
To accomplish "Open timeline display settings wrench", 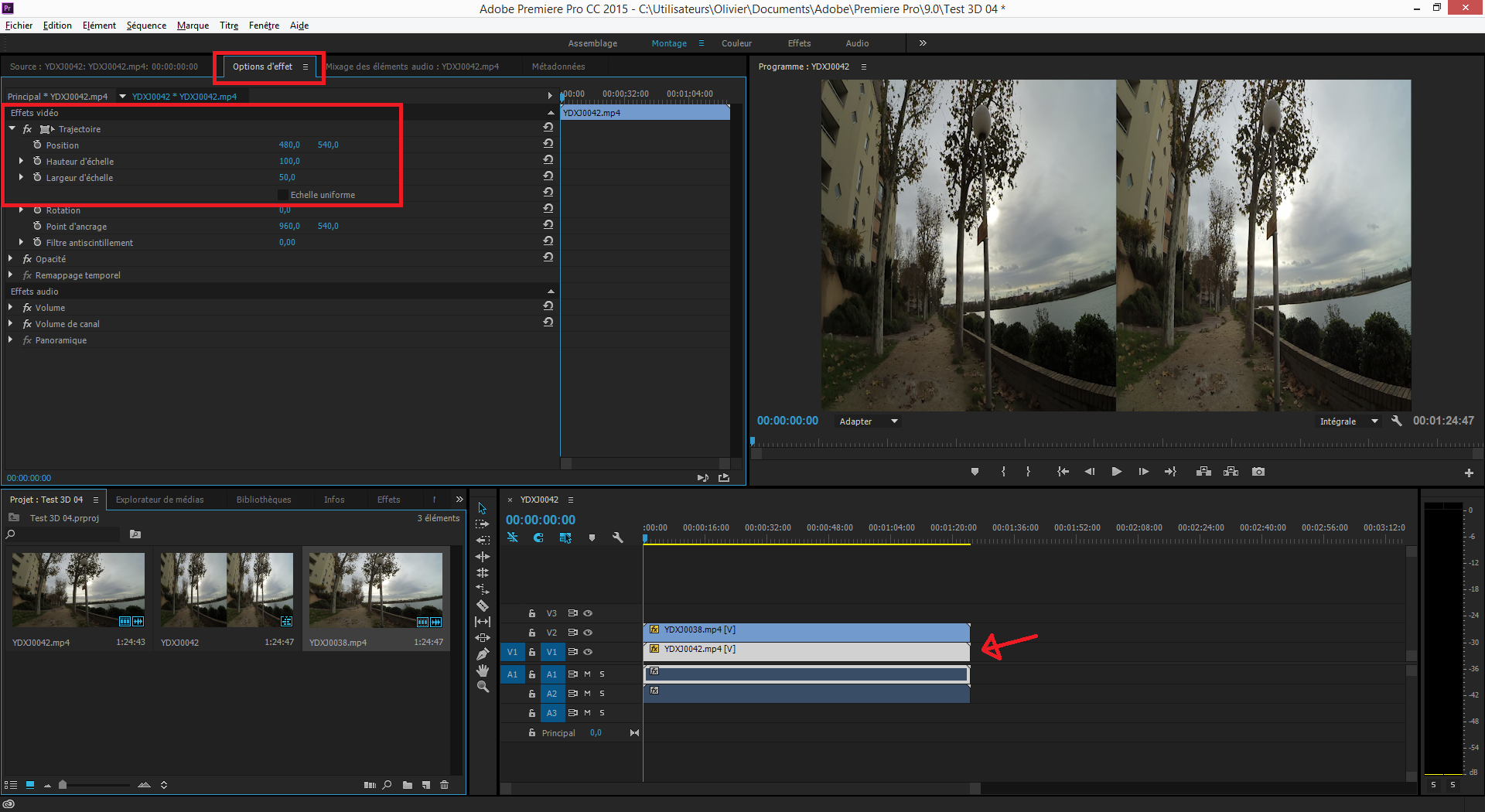I will [618, 537].
